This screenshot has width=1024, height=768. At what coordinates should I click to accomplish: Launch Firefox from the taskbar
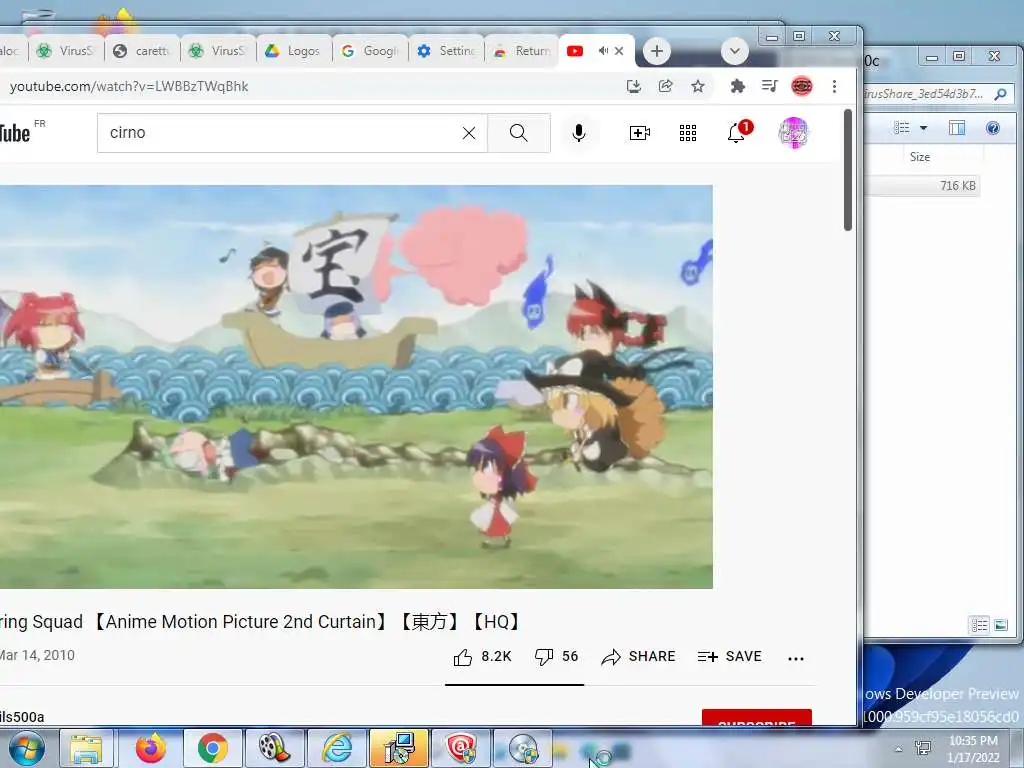tap(150, 748)
